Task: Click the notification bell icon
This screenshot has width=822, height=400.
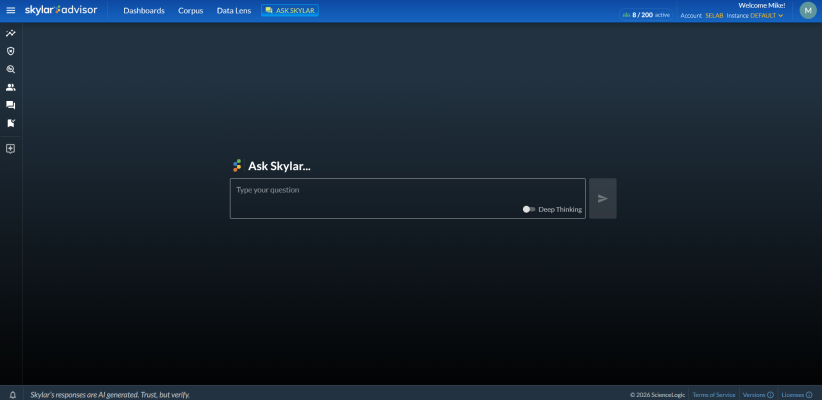Action: click(13, 395)
